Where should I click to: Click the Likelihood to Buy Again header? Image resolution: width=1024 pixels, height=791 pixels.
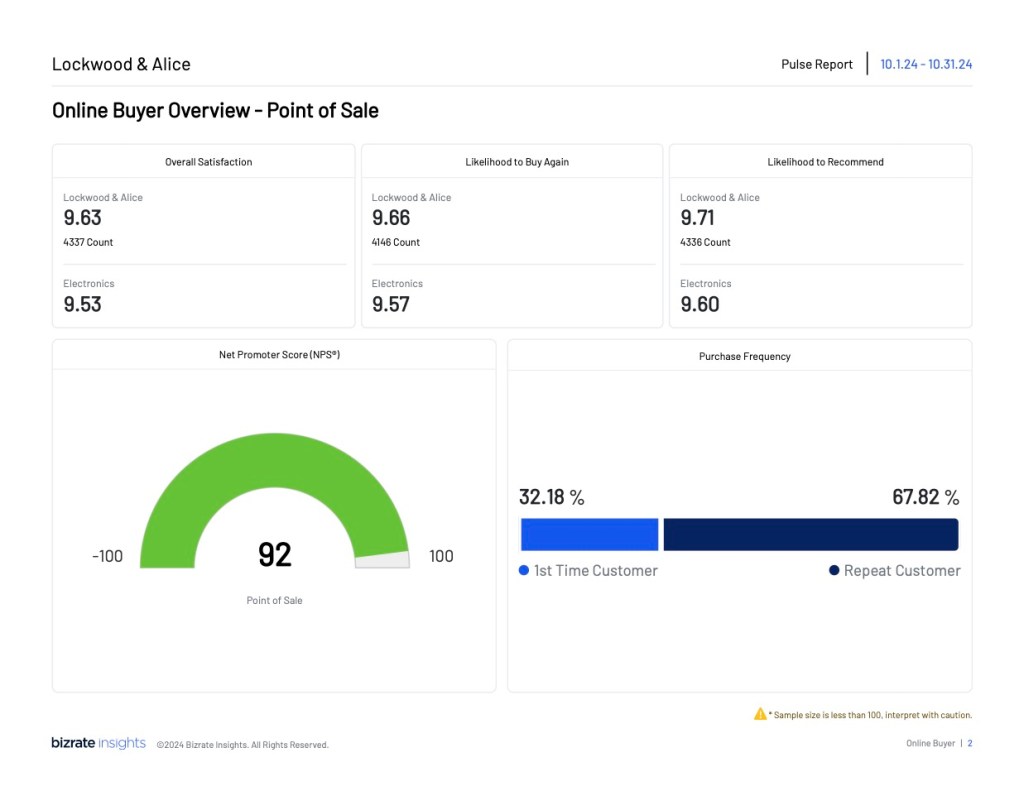[x=517, y=162]
